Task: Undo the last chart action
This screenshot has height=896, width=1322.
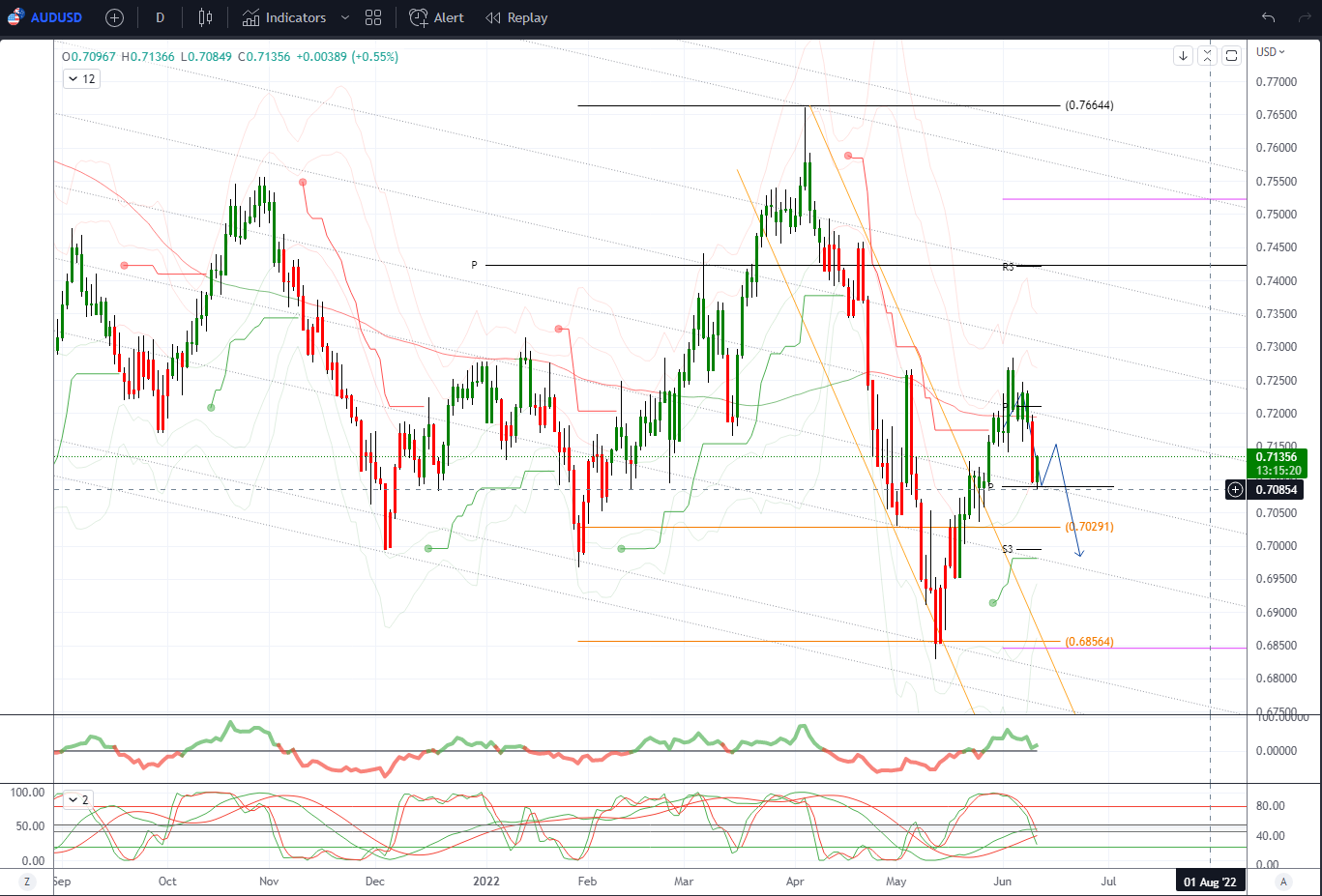Action: 1268,17
